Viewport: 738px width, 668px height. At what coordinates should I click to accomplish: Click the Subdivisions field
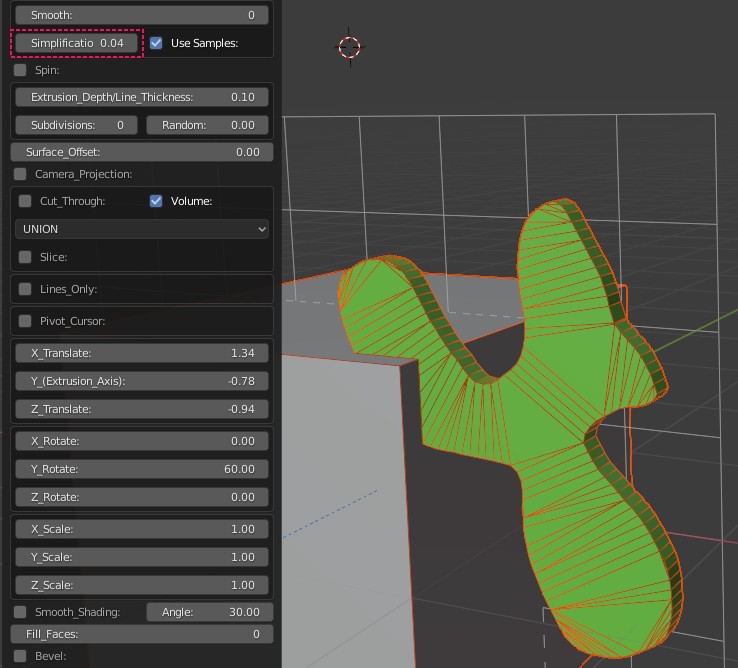[77, 125]
